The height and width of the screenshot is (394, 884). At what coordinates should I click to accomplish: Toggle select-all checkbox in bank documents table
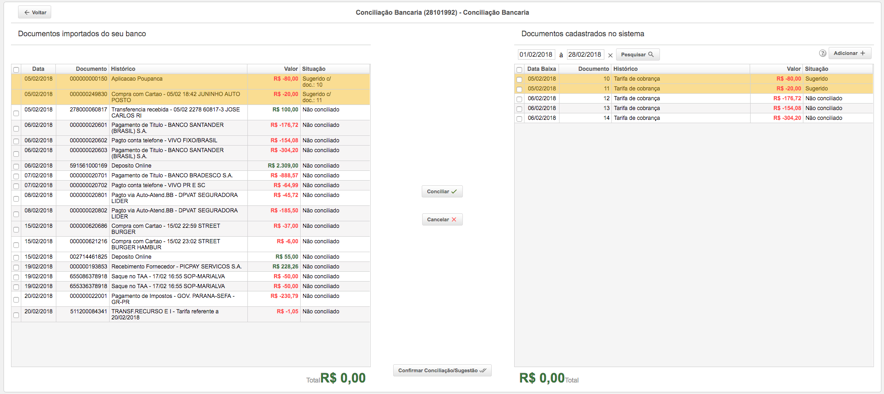click(x=16, y=70)
